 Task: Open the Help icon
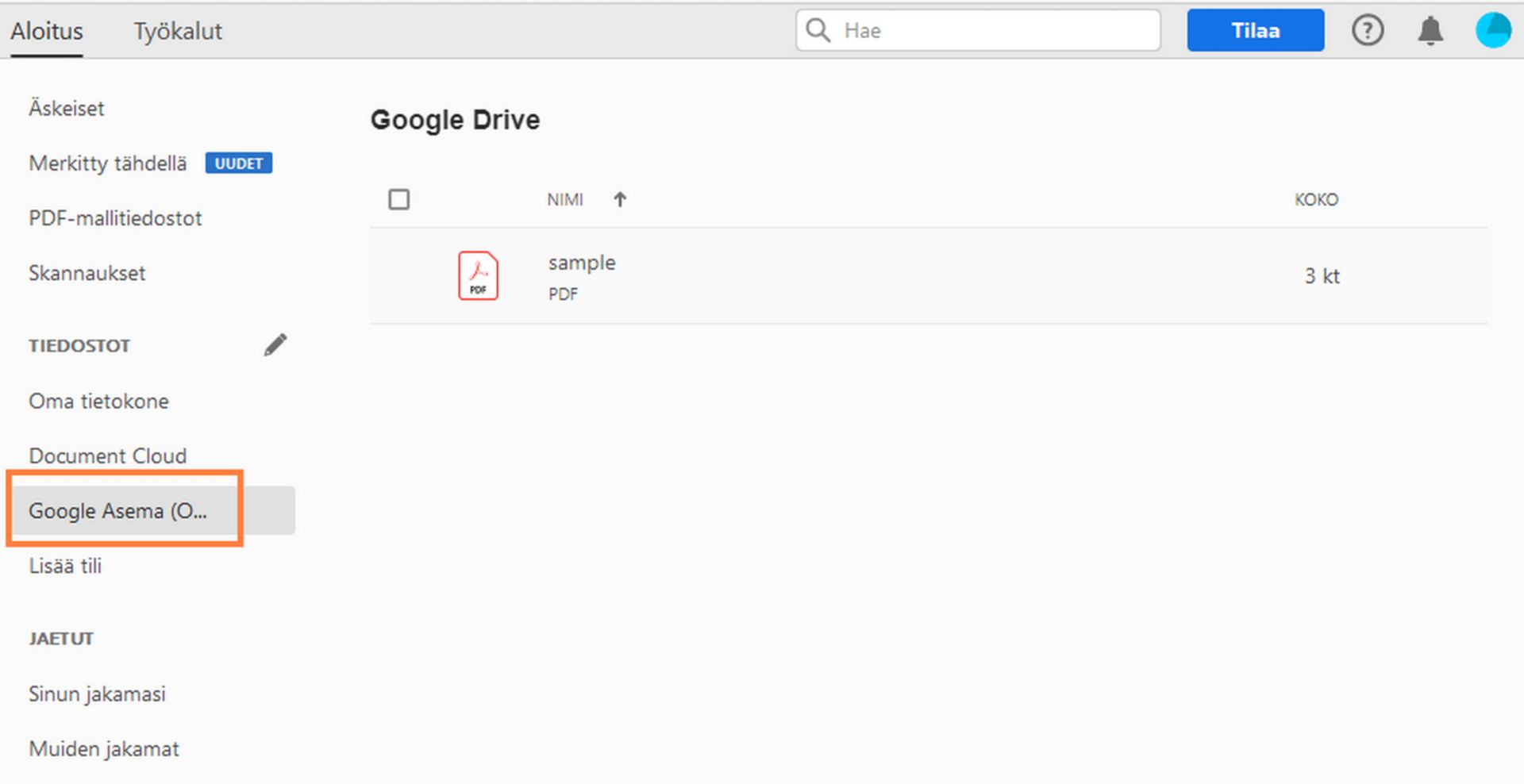tap(1368, 30)
